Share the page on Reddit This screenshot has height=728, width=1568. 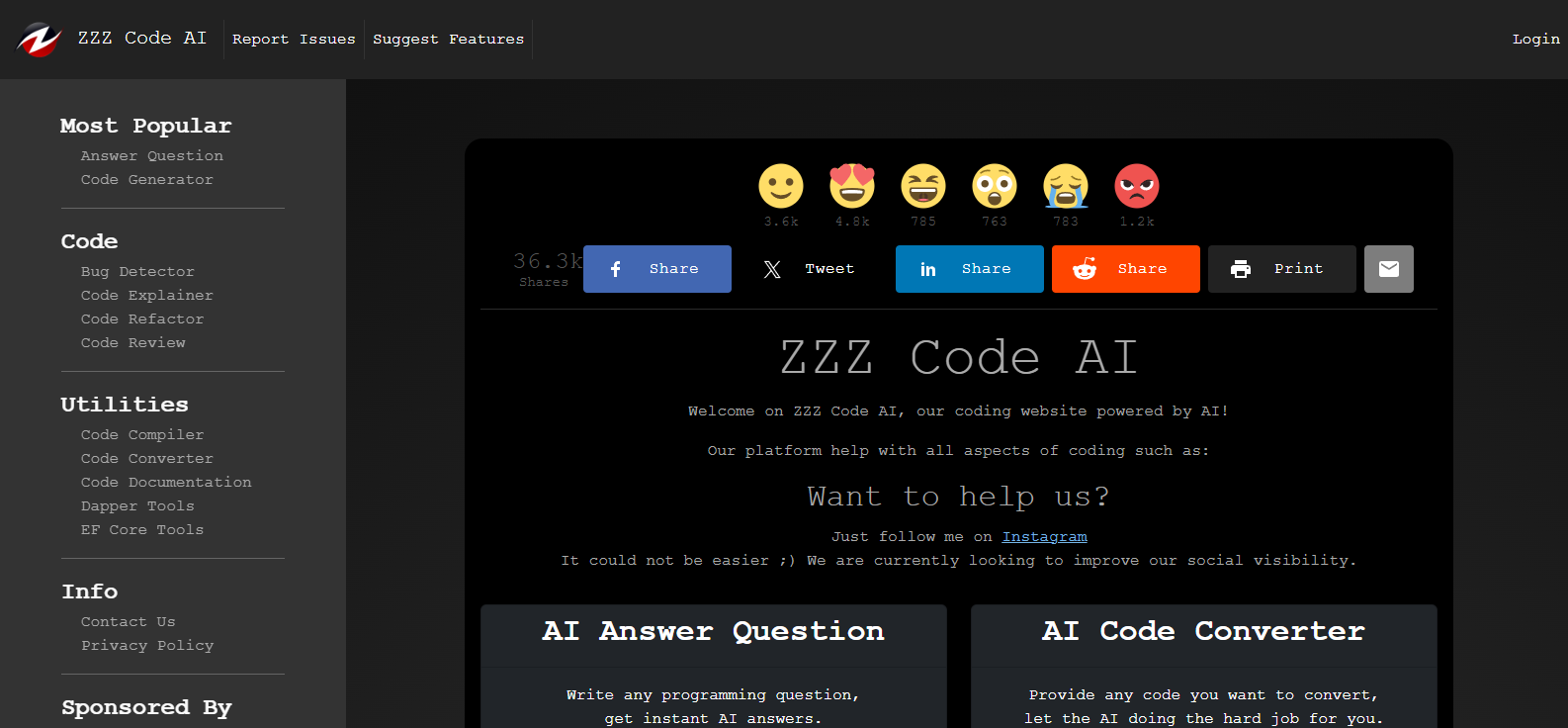coord(1126,269)
